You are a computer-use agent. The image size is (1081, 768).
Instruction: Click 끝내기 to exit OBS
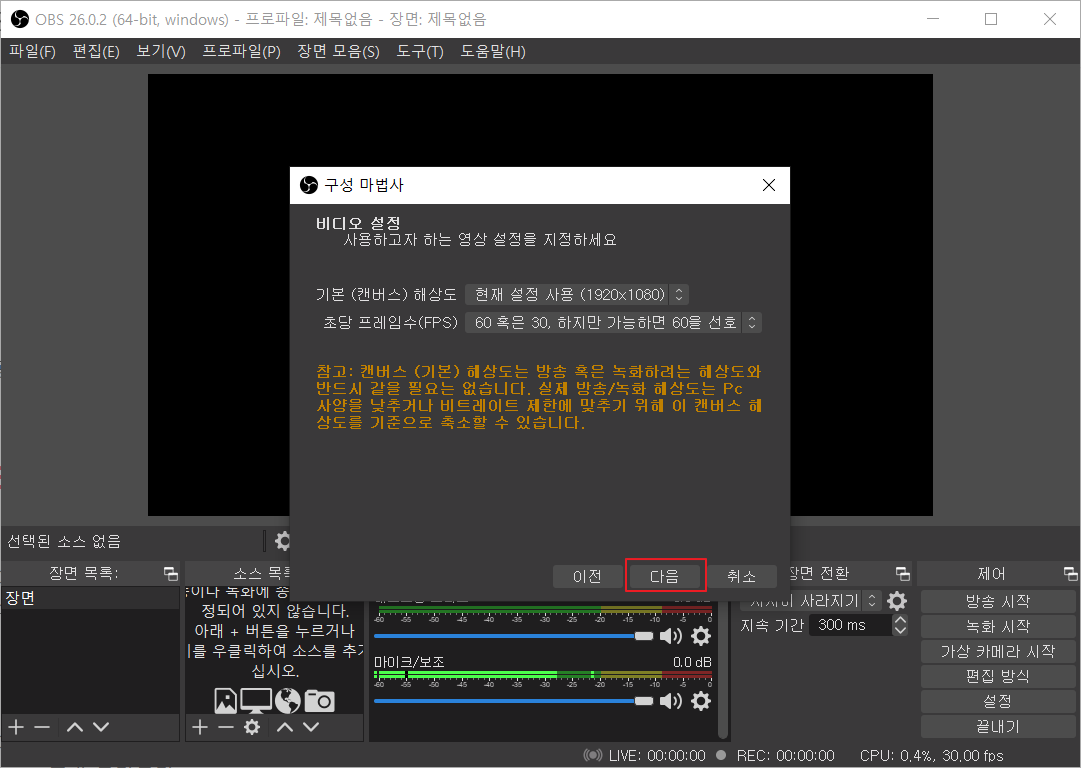tap(998, 727)
